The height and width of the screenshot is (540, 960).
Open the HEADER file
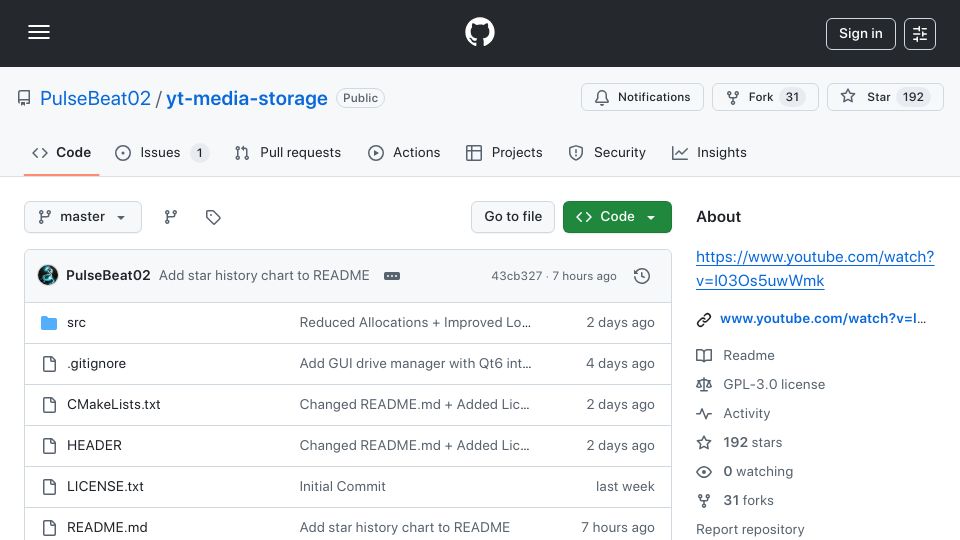click(x=94, y=446)
